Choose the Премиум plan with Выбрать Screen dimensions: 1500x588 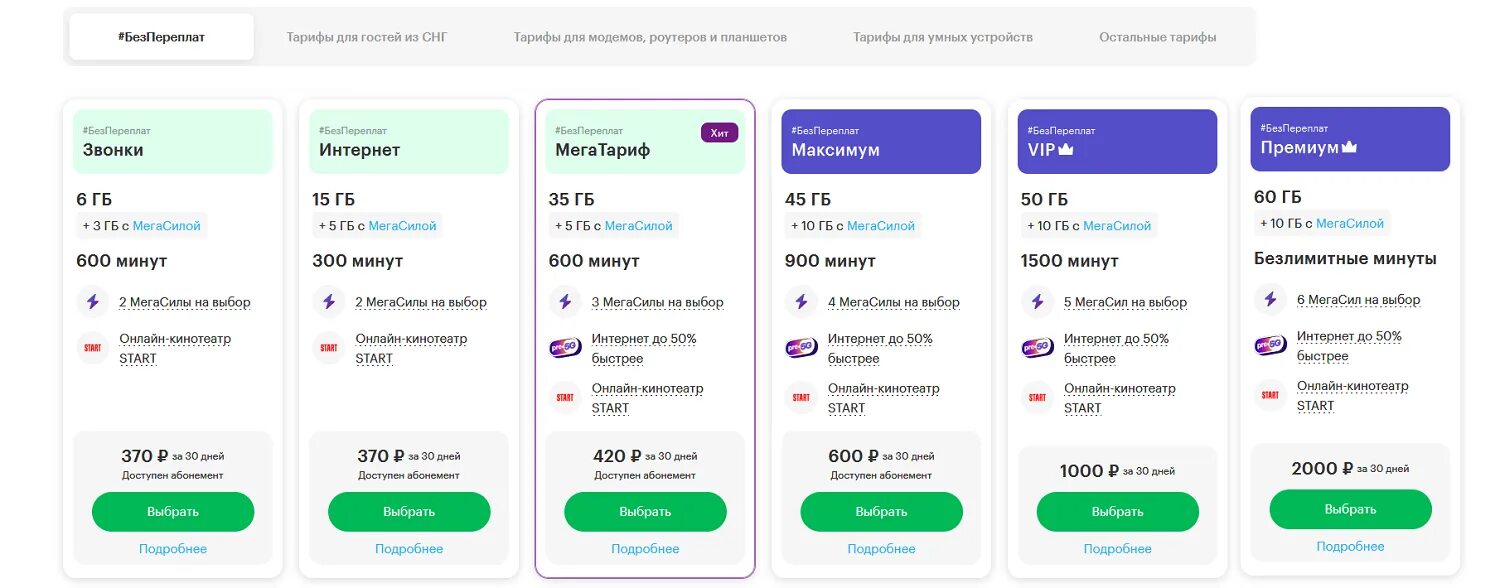tap(1350, 509)
